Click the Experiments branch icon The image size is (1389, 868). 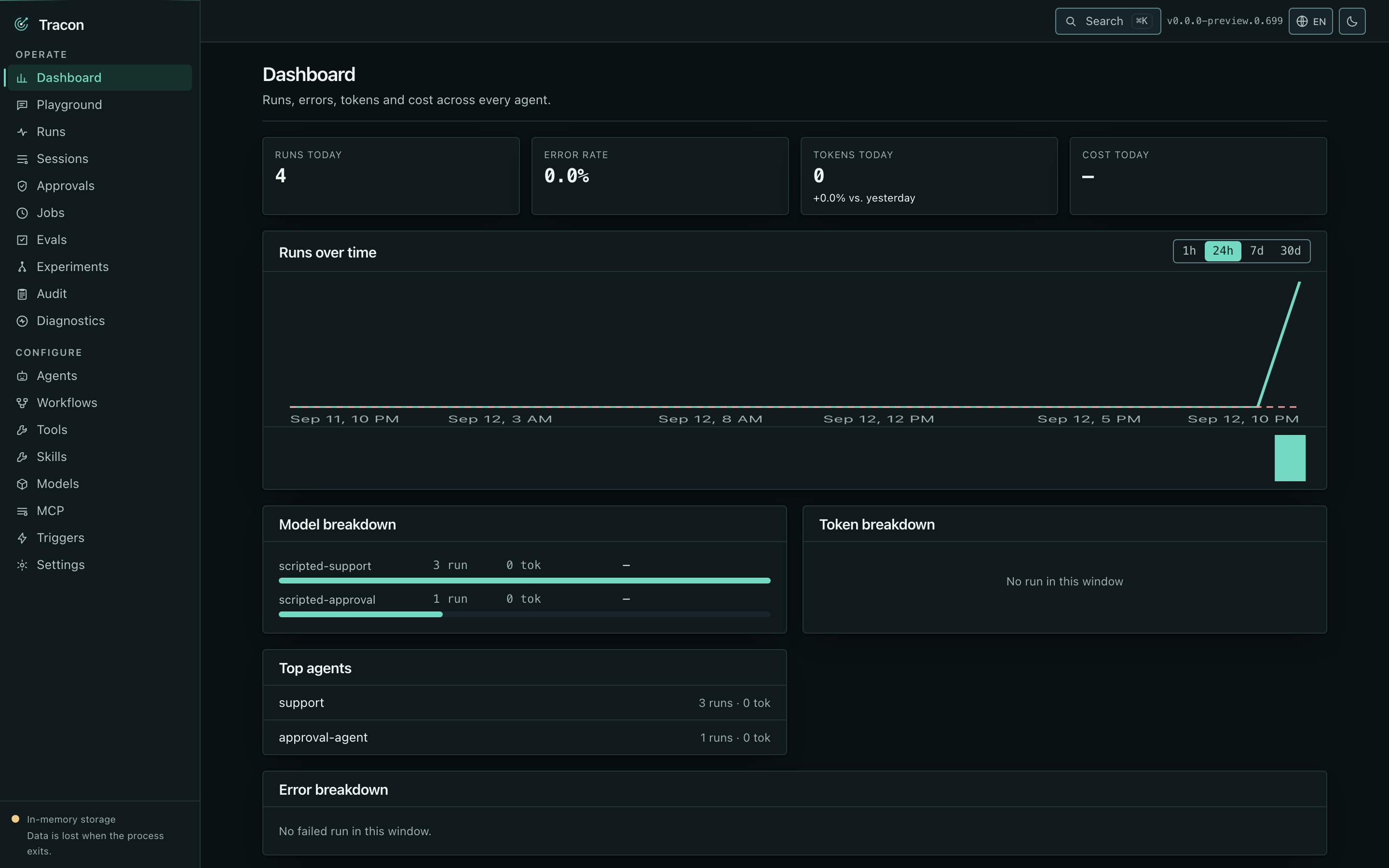(x=22, y=267)
